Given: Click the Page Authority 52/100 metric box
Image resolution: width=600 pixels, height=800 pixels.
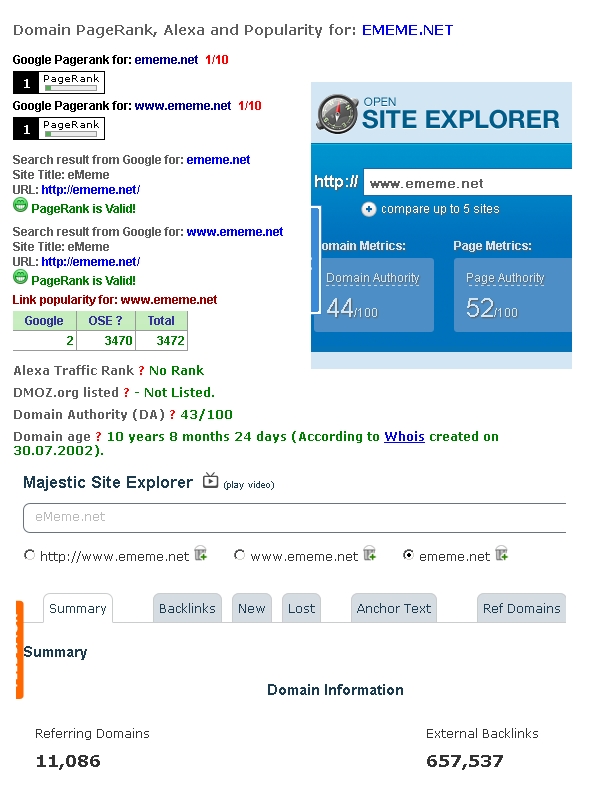Looking at the screenshot, I should (x=513, y=295).
